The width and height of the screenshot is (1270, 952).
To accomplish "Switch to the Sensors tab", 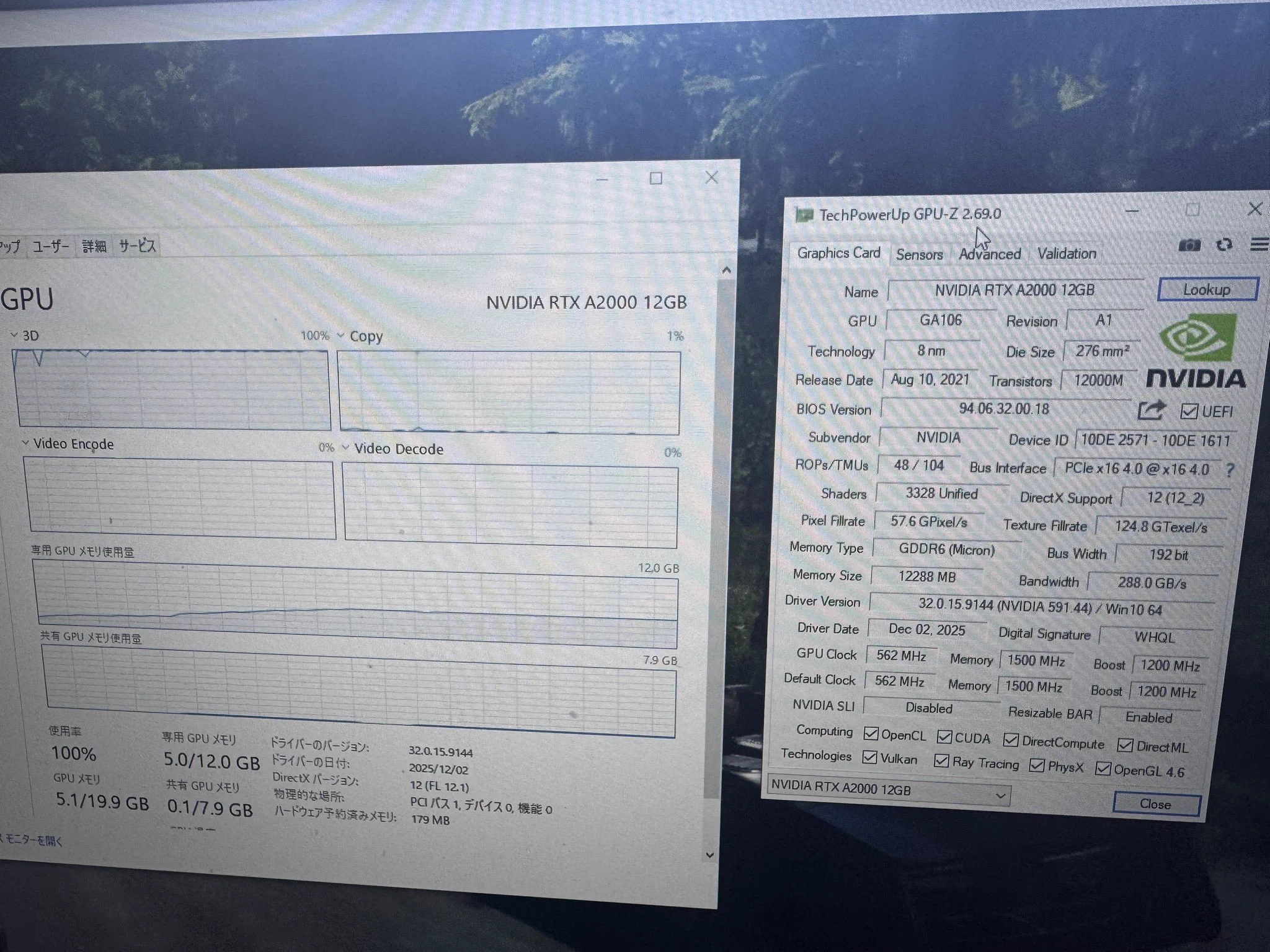I will point(919,254).
